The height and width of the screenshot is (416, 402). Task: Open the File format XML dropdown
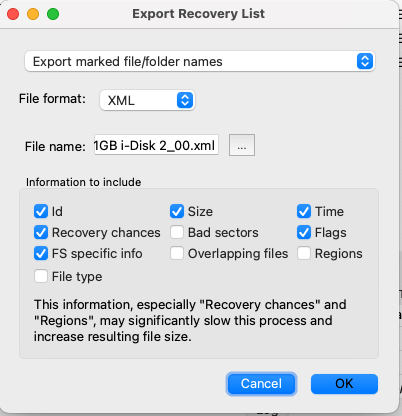[x=147, y=100]
